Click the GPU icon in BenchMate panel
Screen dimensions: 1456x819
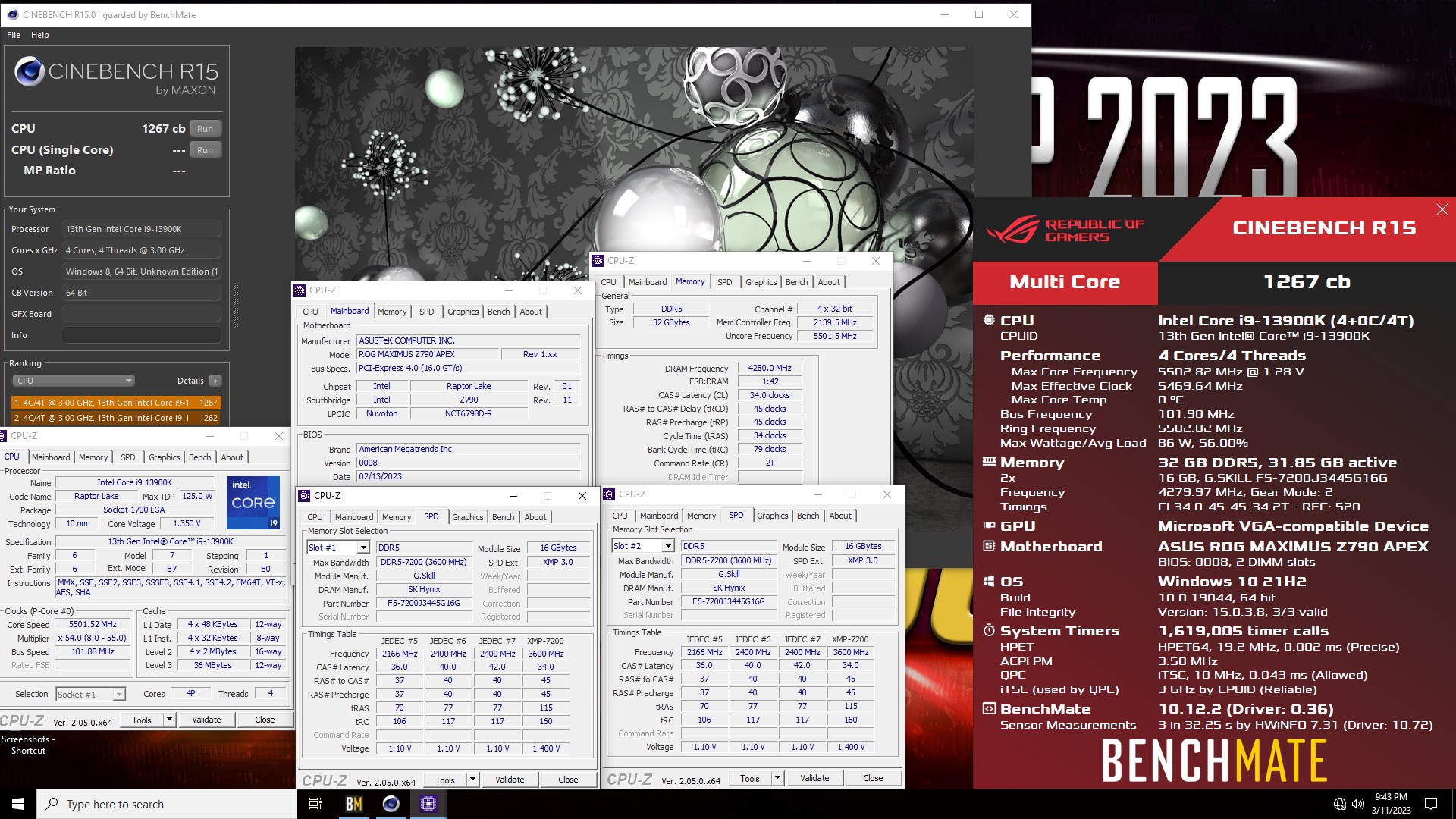[989, 526]
